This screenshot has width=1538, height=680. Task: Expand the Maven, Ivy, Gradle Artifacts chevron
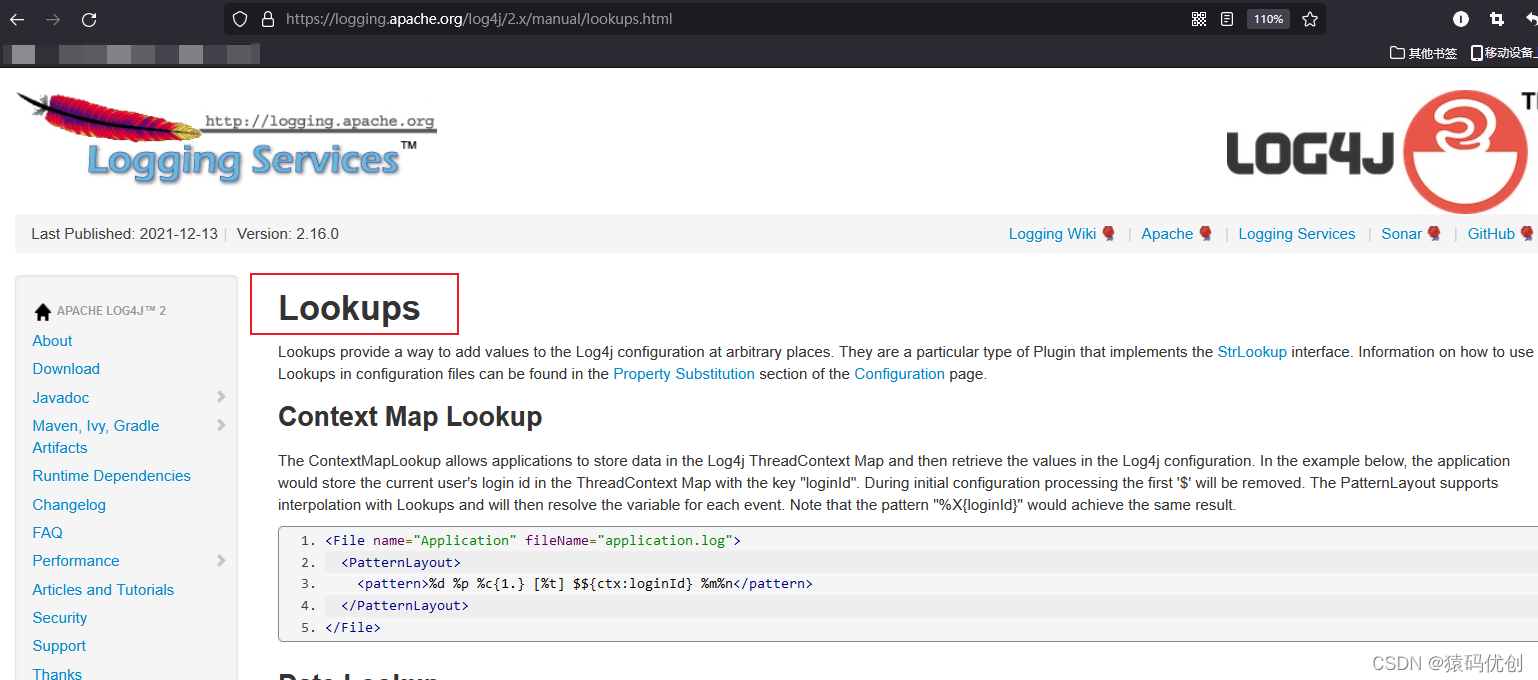point(221,425)
